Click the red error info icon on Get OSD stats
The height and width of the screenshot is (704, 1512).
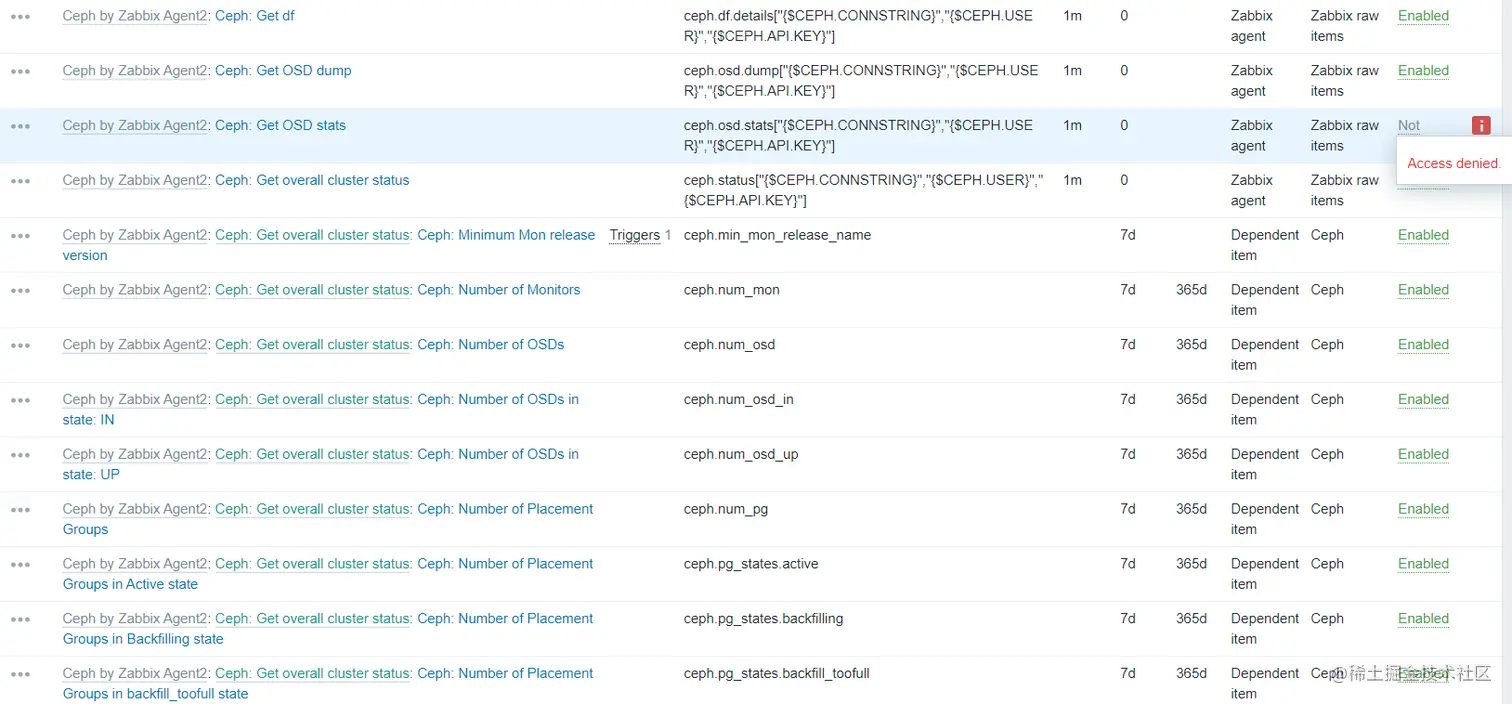[1481, 125]
